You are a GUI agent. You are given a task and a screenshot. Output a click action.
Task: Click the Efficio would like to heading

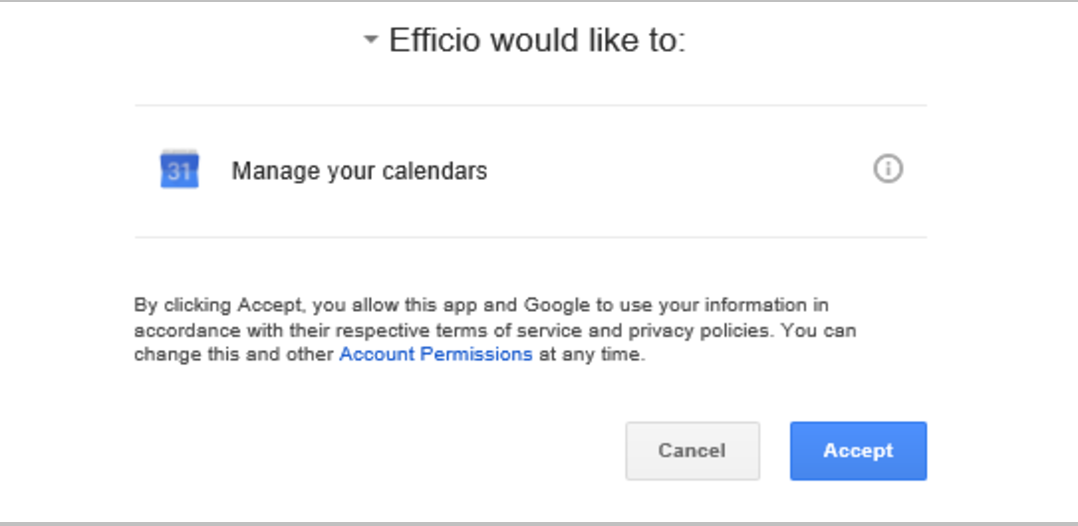537,40
